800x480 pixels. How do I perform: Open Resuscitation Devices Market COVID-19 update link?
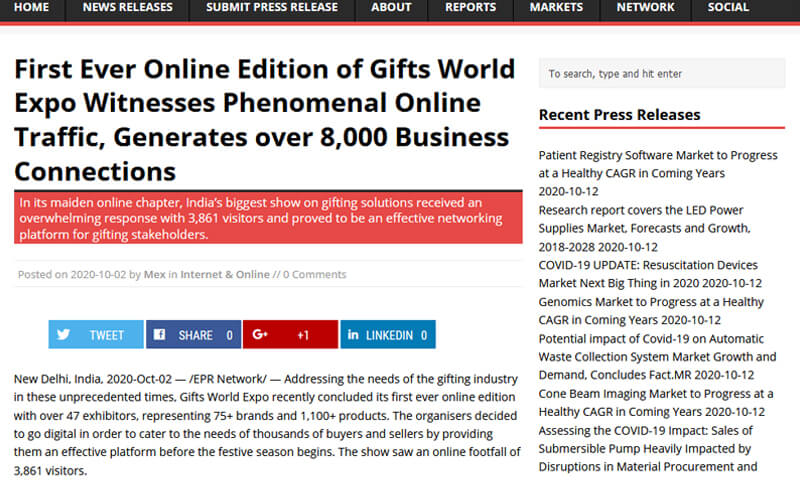648,274
